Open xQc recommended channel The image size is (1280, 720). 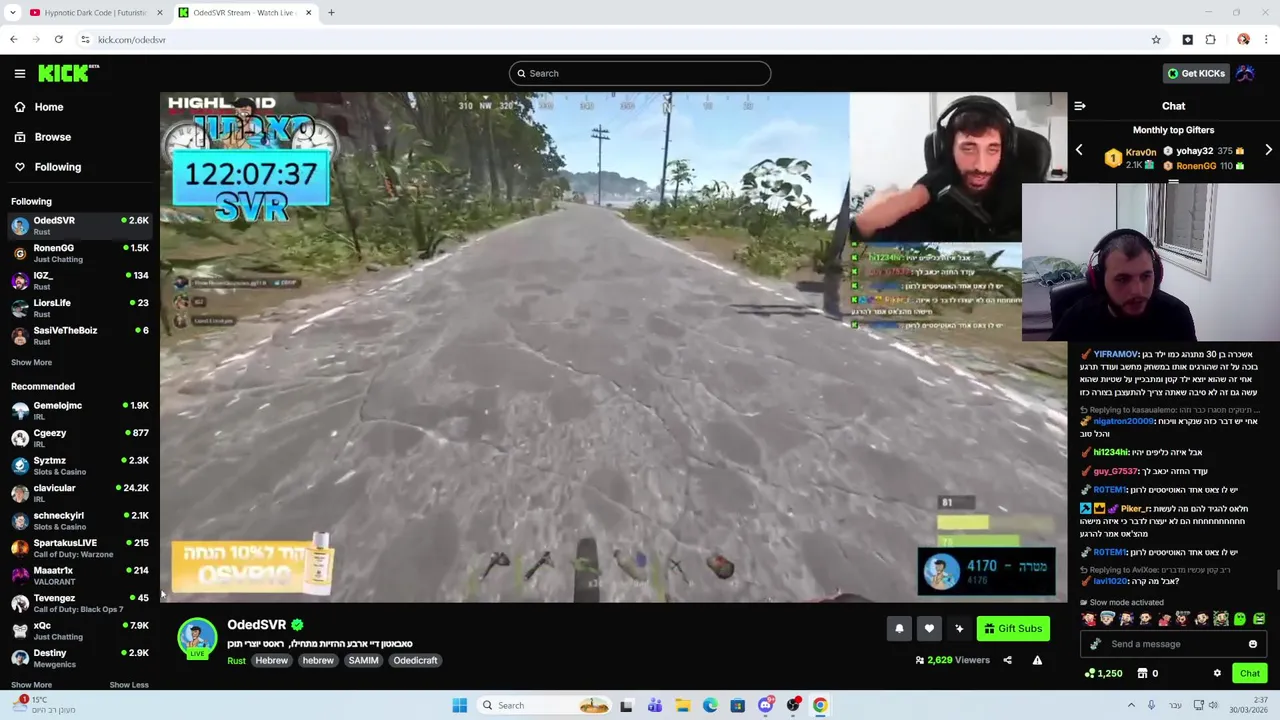(x=80, y=631)
